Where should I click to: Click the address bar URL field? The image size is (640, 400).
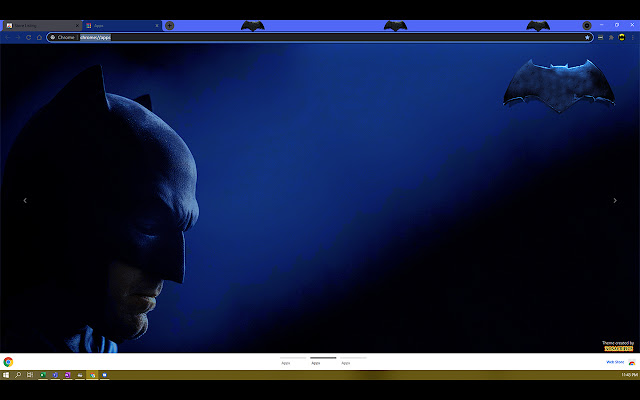point(320,37)
